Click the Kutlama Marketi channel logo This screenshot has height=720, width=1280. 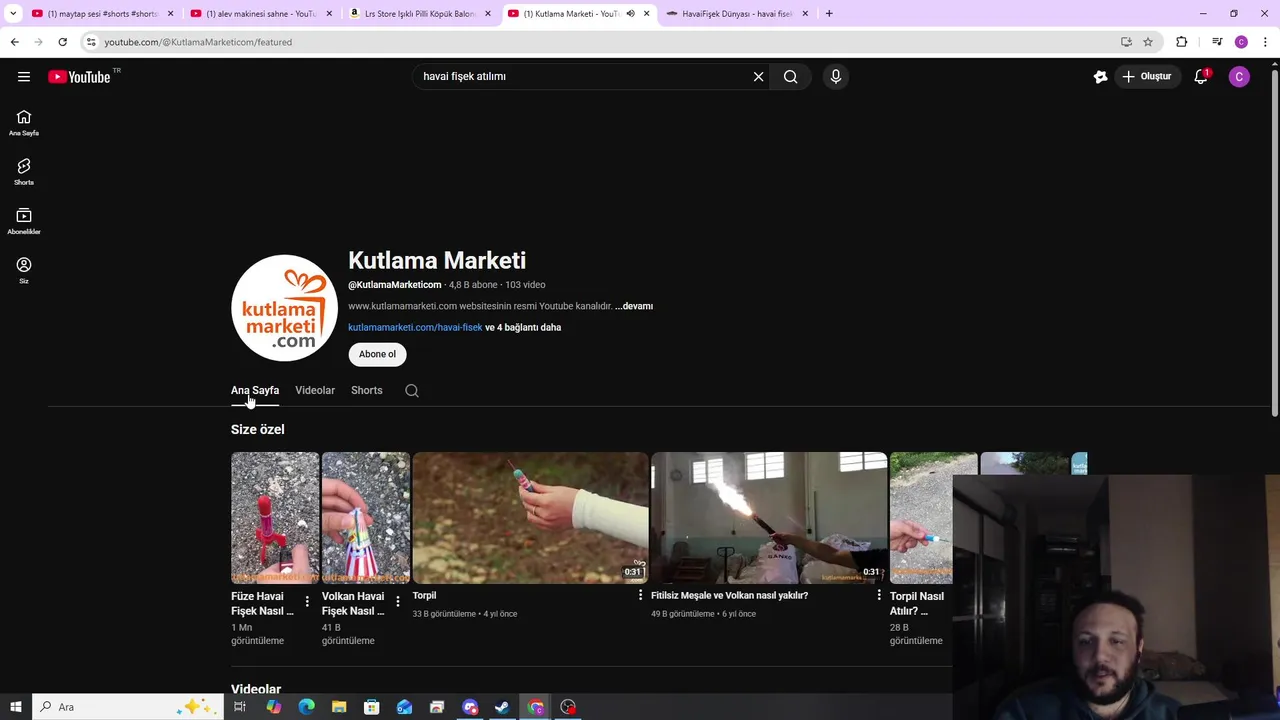point(284,308)
